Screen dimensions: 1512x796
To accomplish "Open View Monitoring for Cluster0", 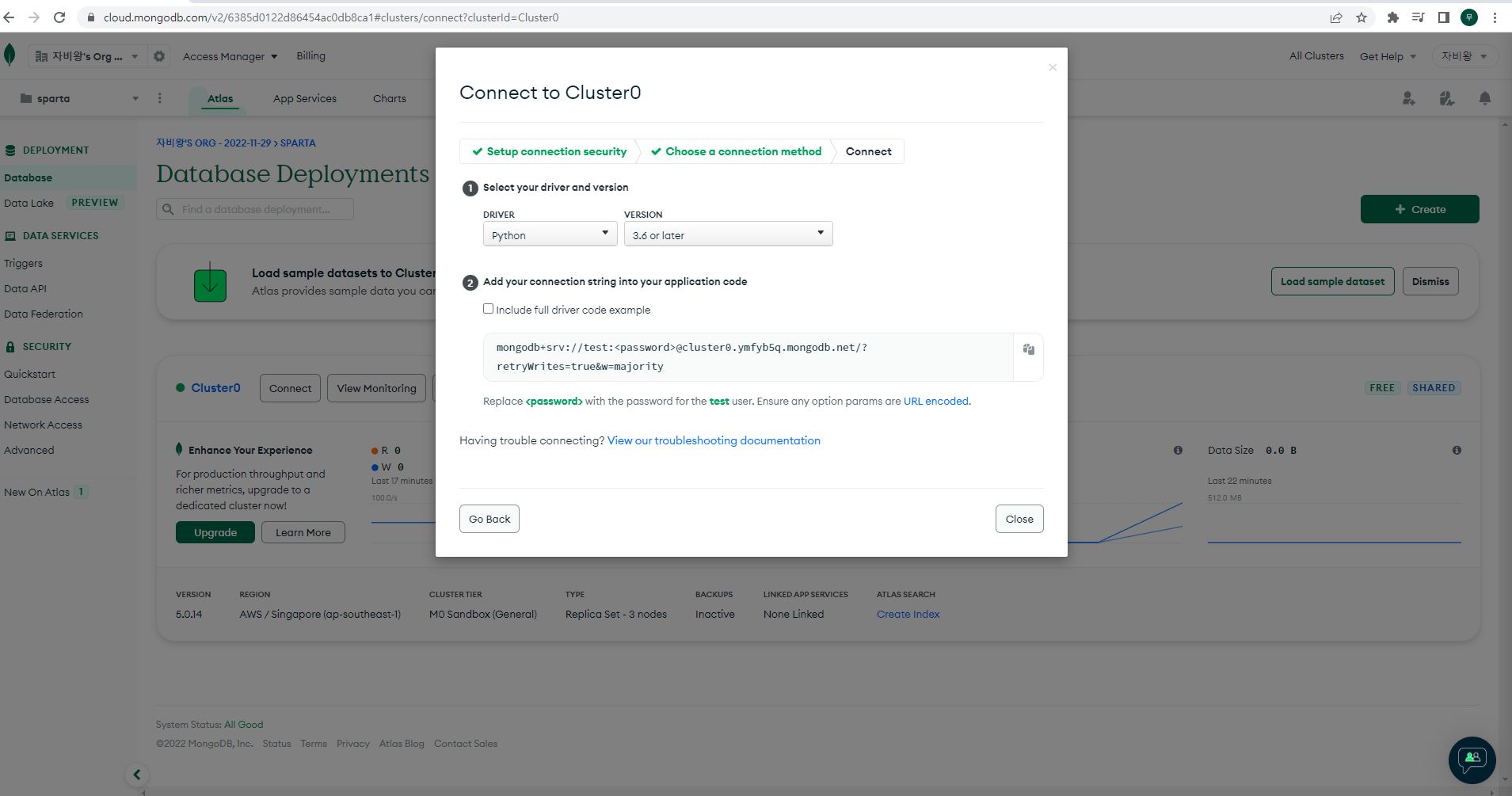I will [376, 388].
